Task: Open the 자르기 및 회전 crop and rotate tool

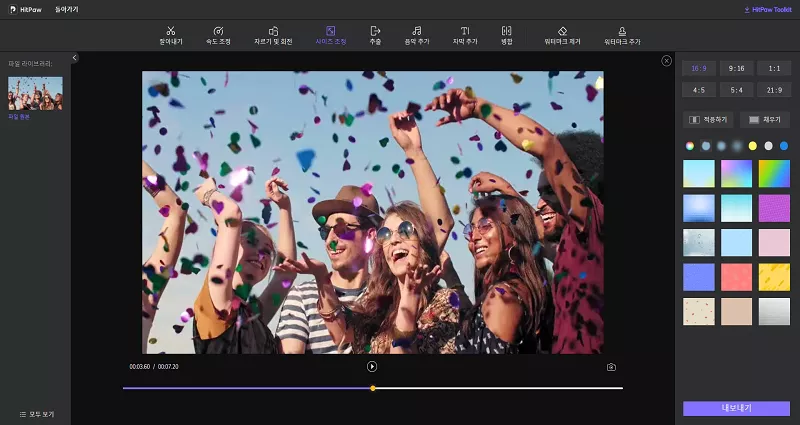Action: click(277, 35)
